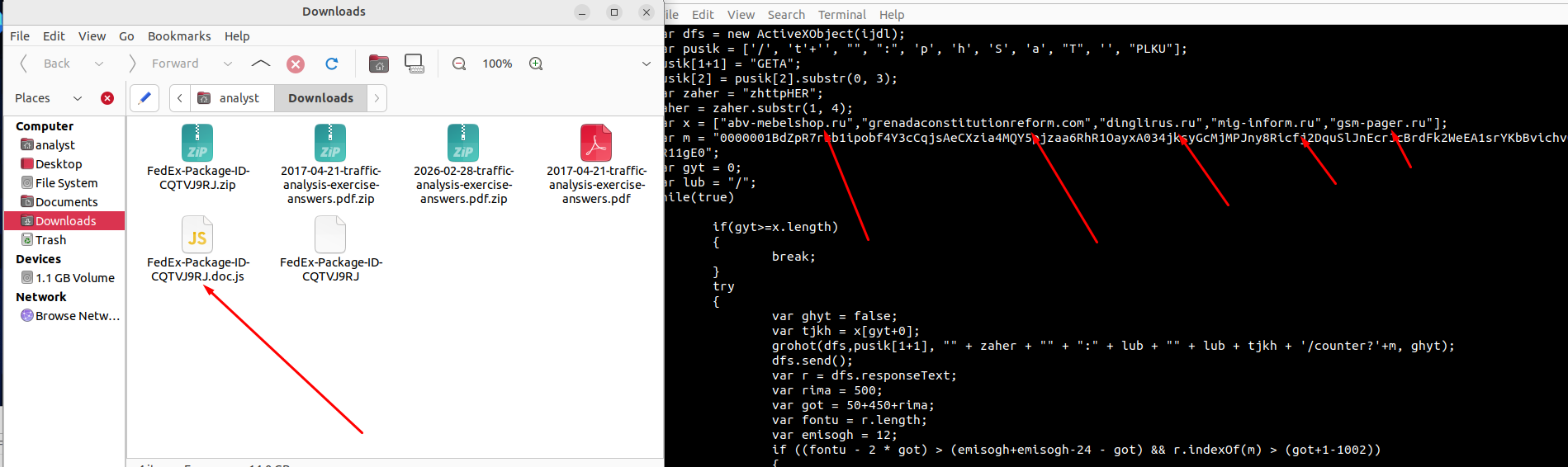This screenshot has height=467, width=1568.
Task: Open the Bookmarks menu
Action: pos(179,36)
